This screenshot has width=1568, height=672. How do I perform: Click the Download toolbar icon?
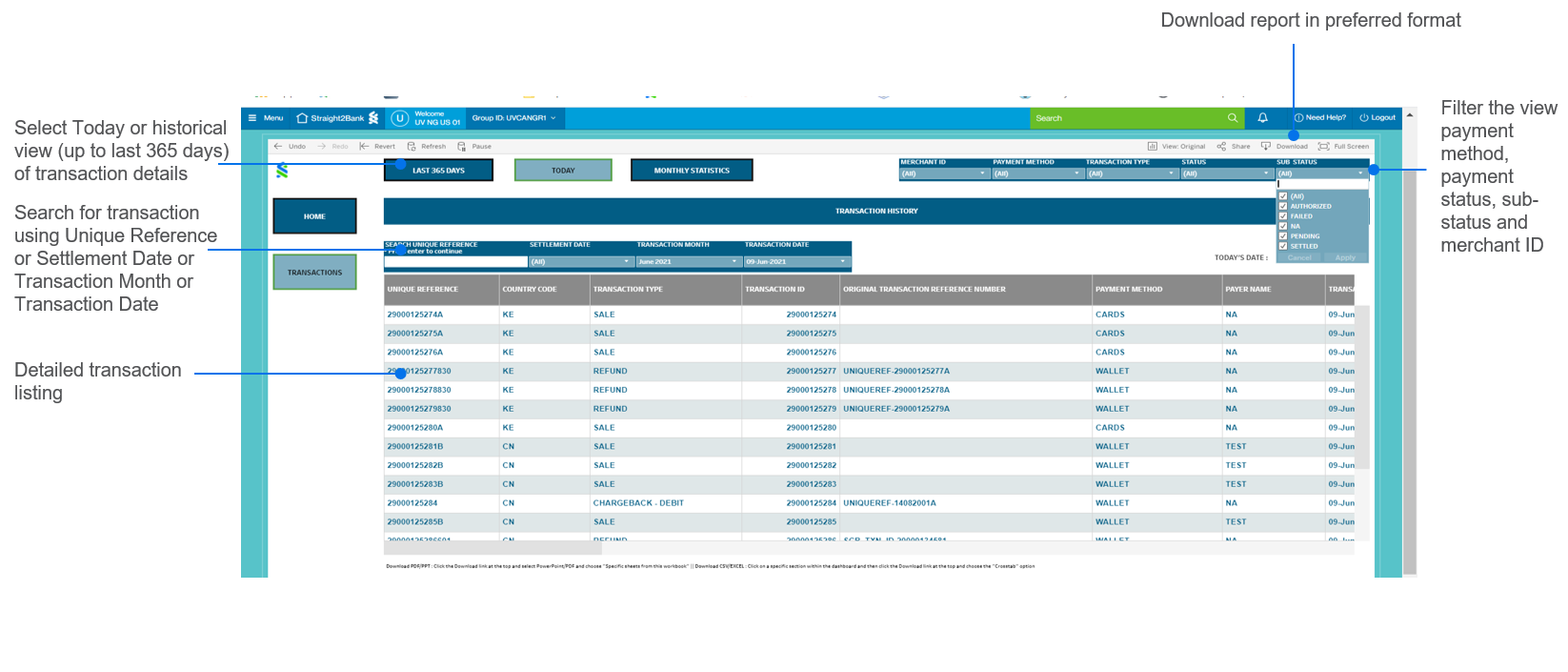coord(1266,147)
